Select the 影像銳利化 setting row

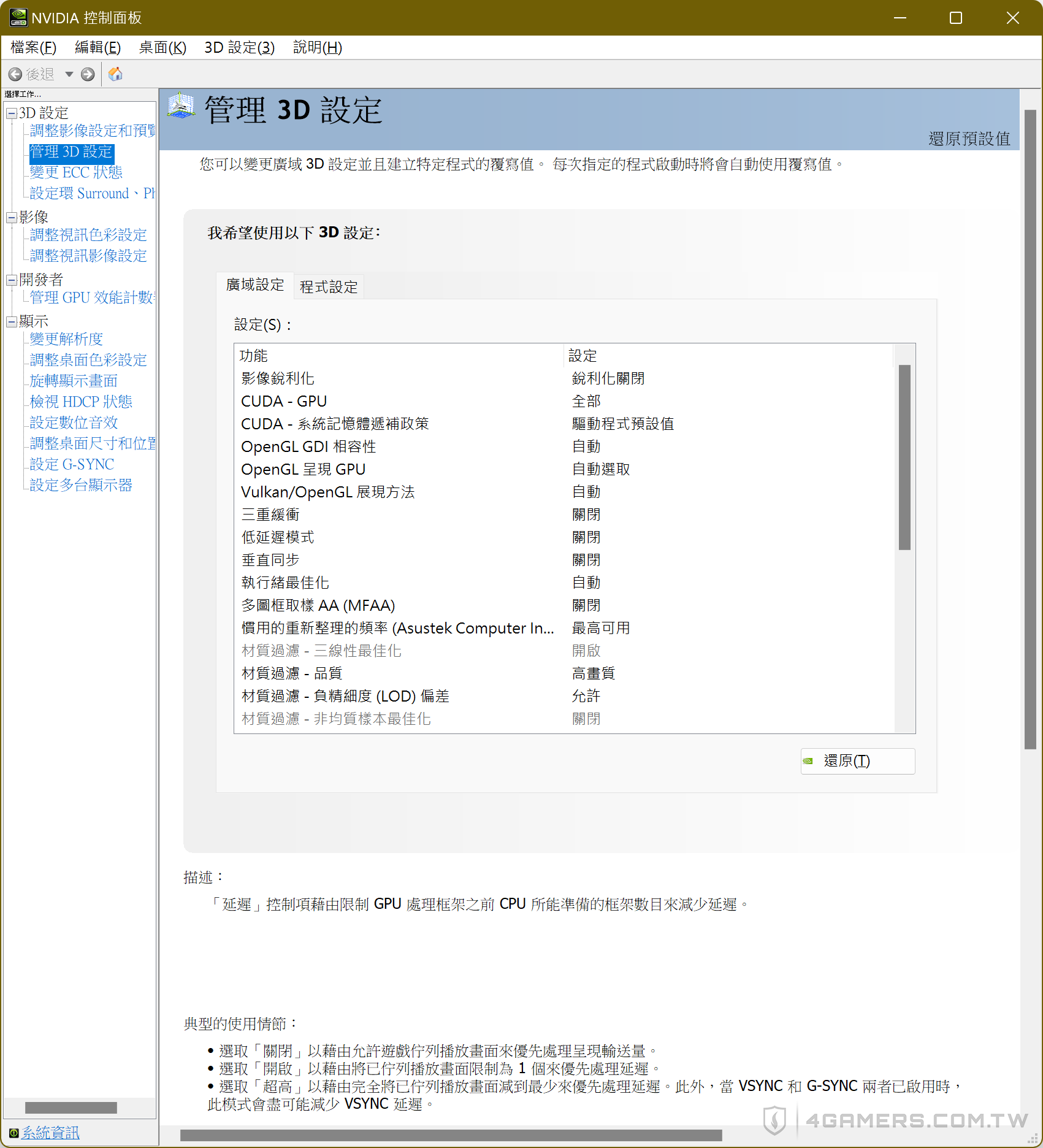tap(564, 378)
